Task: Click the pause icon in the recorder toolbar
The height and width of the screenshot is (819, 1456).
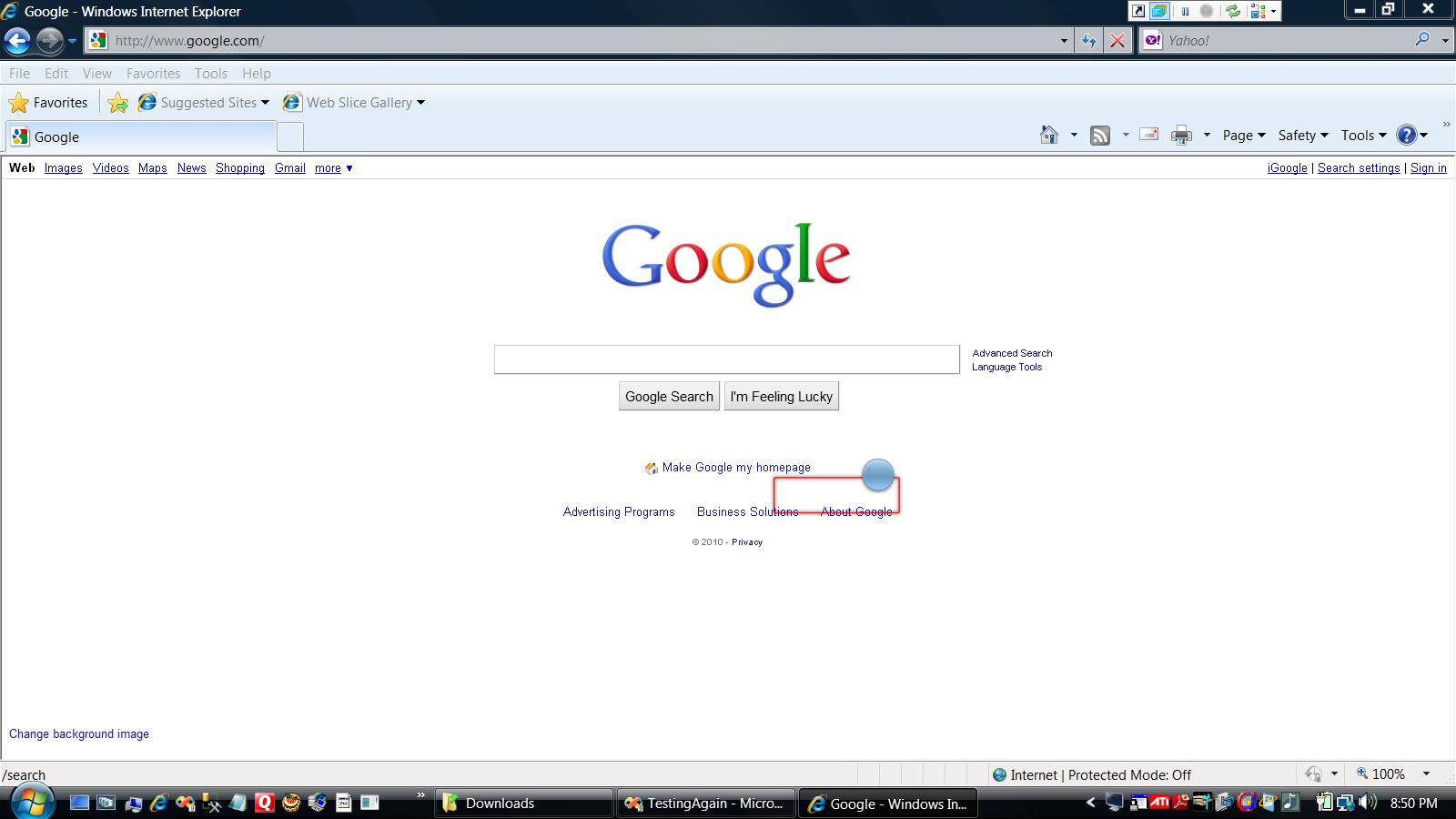Action: pos(1185,12)
